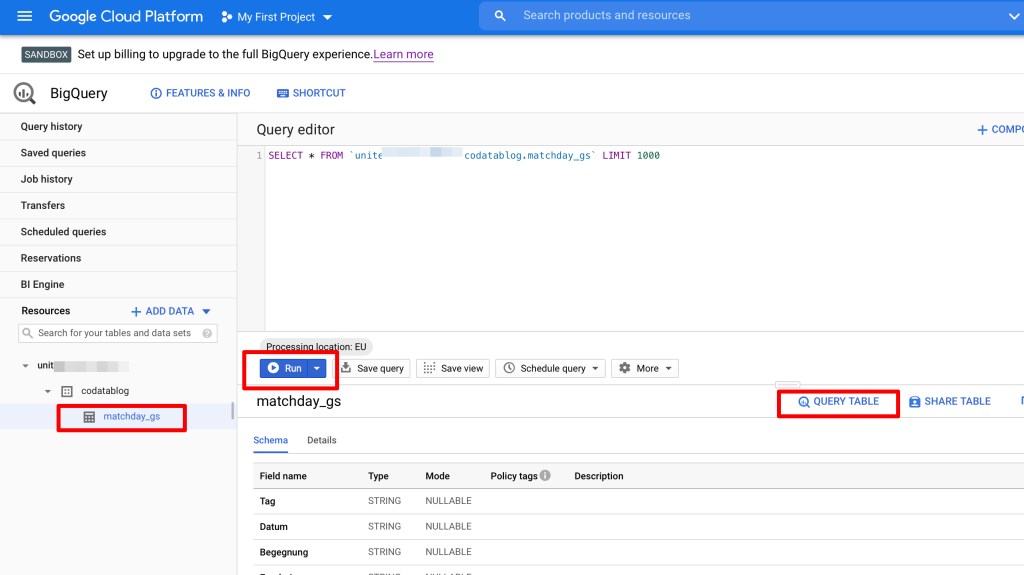
Task: Follow the Learn more billing link
Action: [x=403, y=54]
